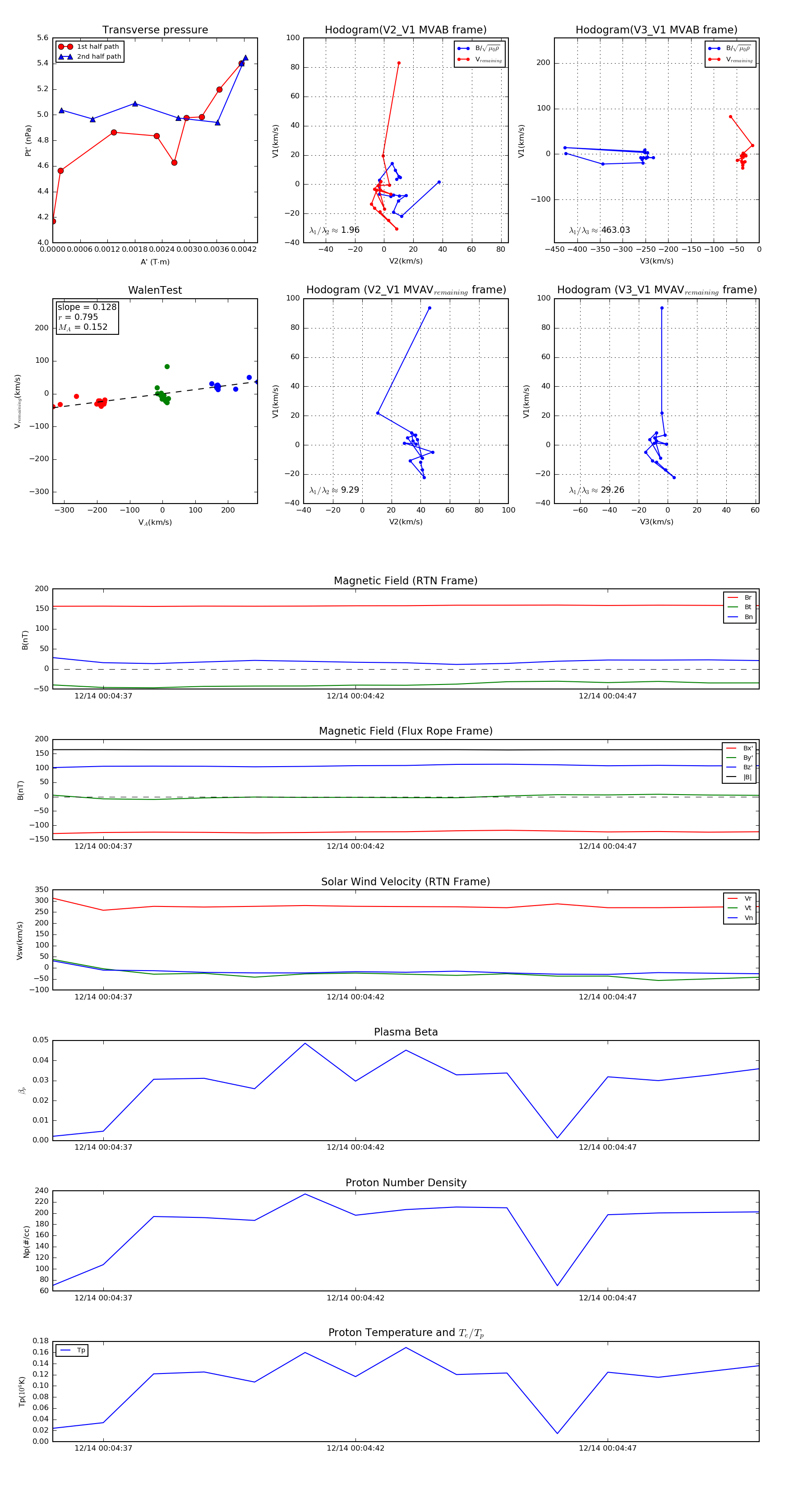Click the "WalenTest" plot title
812x1489 pixels.
click(155, 290)
